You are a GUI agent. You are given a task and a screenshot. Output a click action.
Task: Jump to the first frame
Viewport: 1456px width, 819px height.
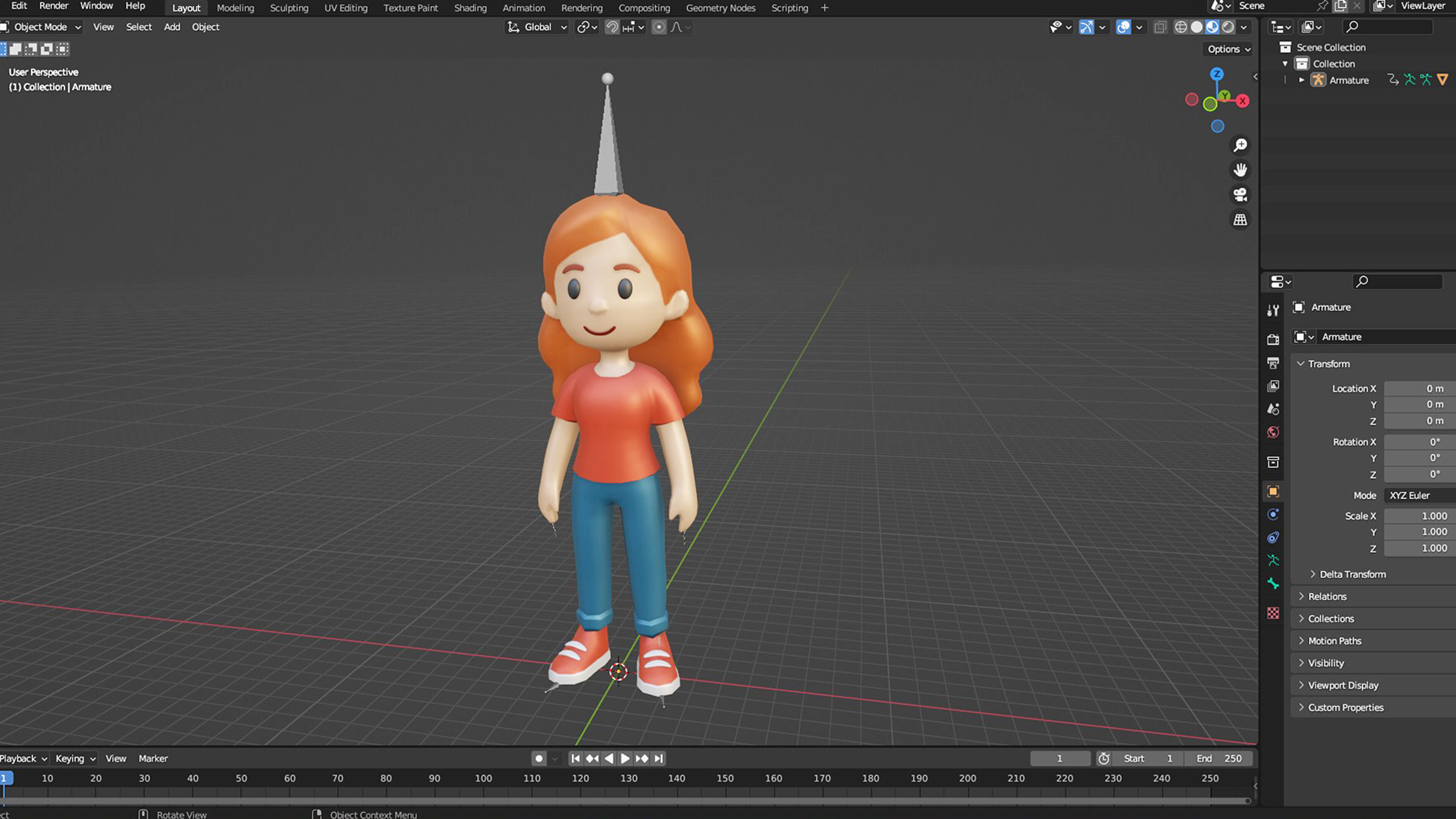pos(576,758)
